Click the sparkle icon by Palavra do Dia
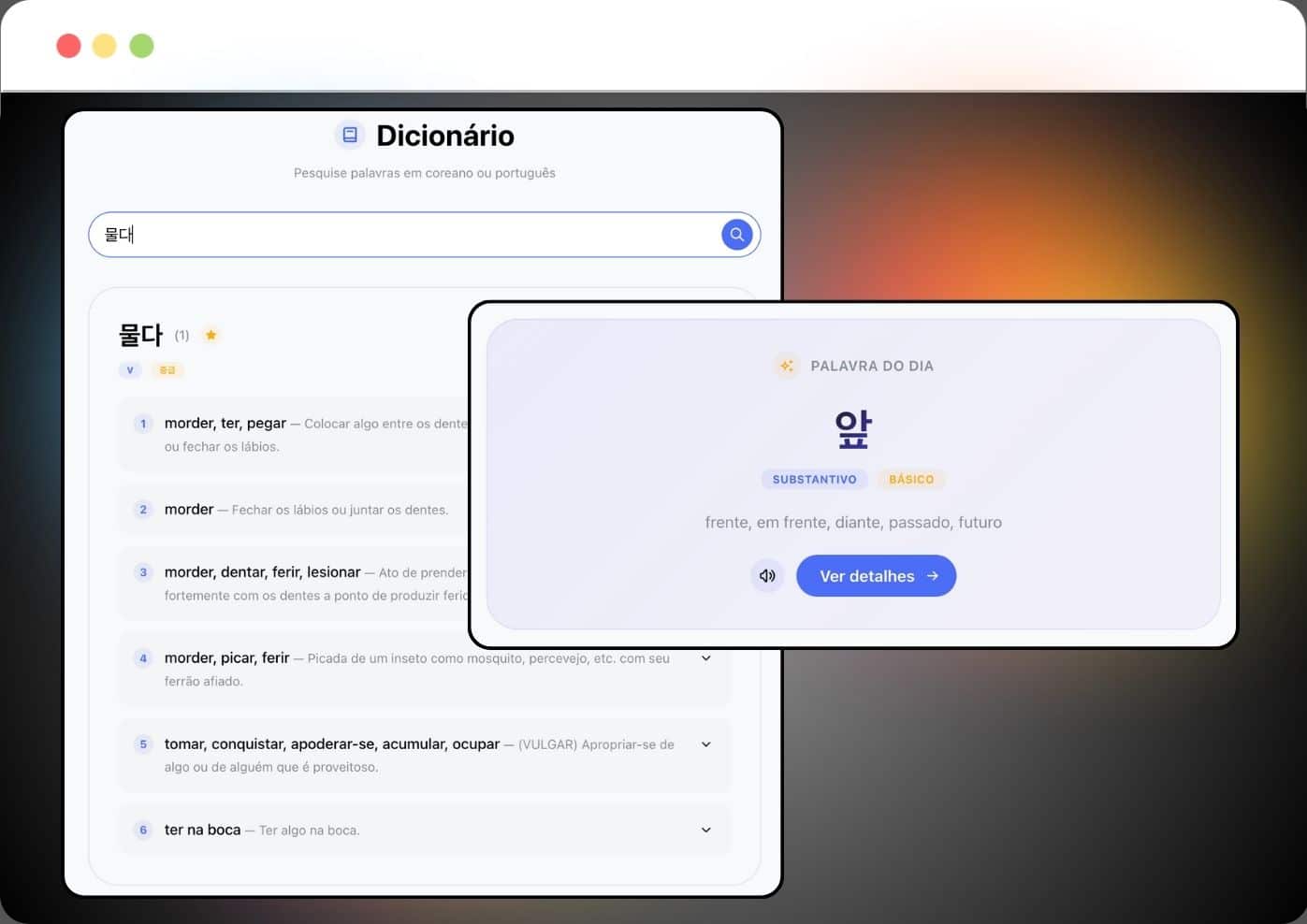The height and width of the screenshot is (924, 1307). click(x=787, y=366)
